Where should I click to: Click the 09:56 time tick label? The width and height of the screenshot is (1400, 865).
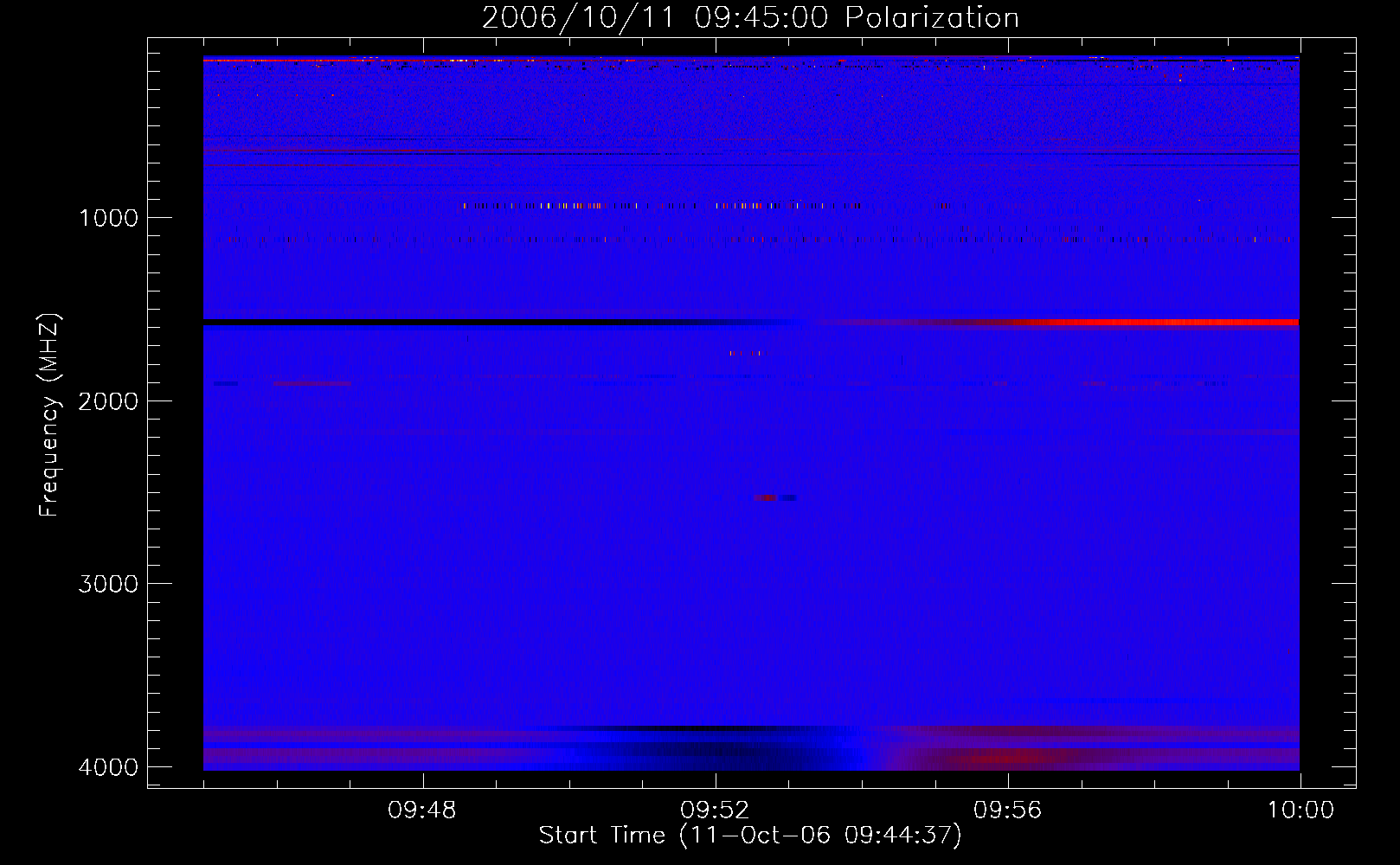pos(1007,811)
